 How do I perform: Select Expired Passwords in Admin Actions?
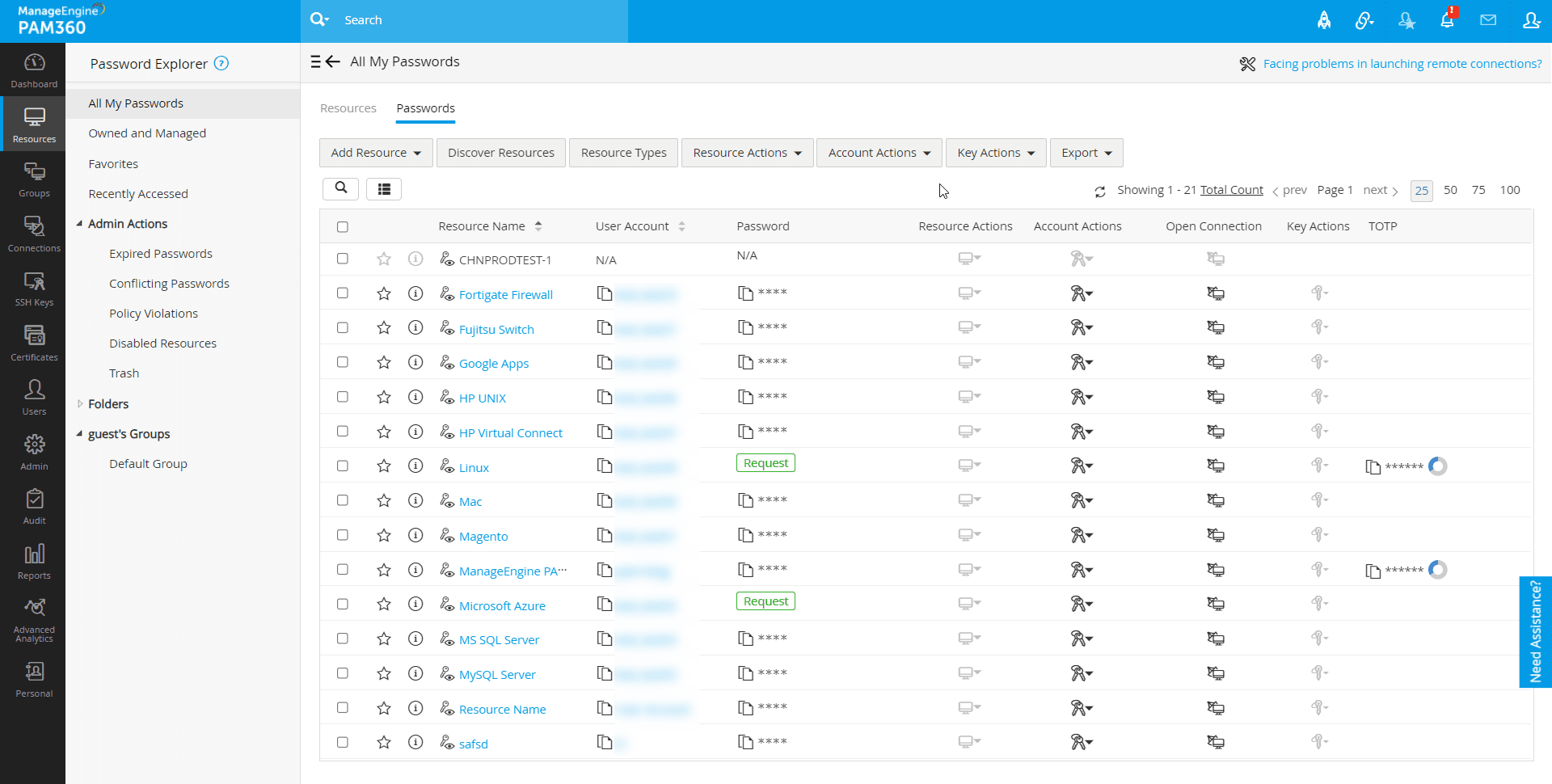point(161,254)
